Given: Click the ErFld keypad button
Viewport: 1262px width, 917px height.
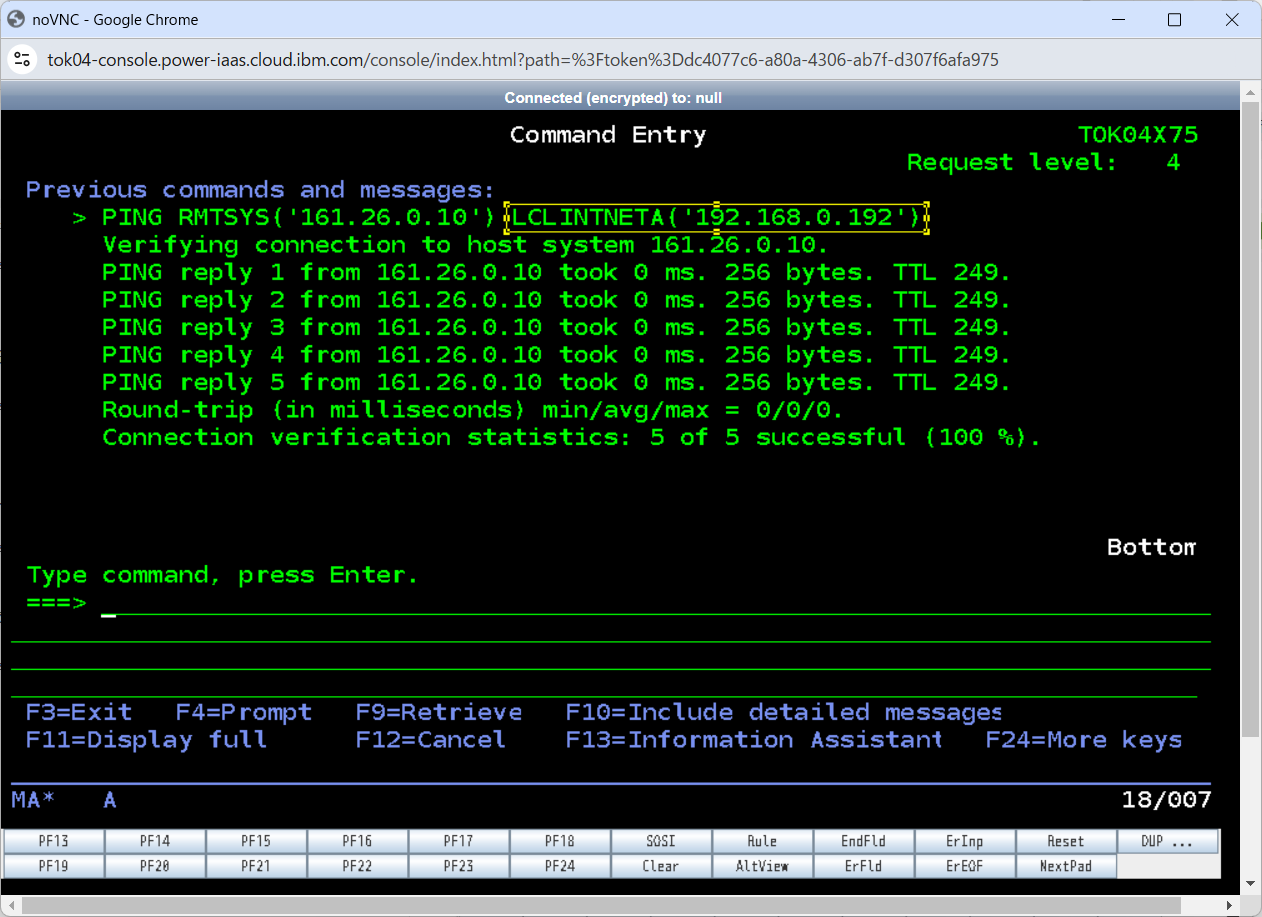Looking at the screenshot, I should pos(863,866).
